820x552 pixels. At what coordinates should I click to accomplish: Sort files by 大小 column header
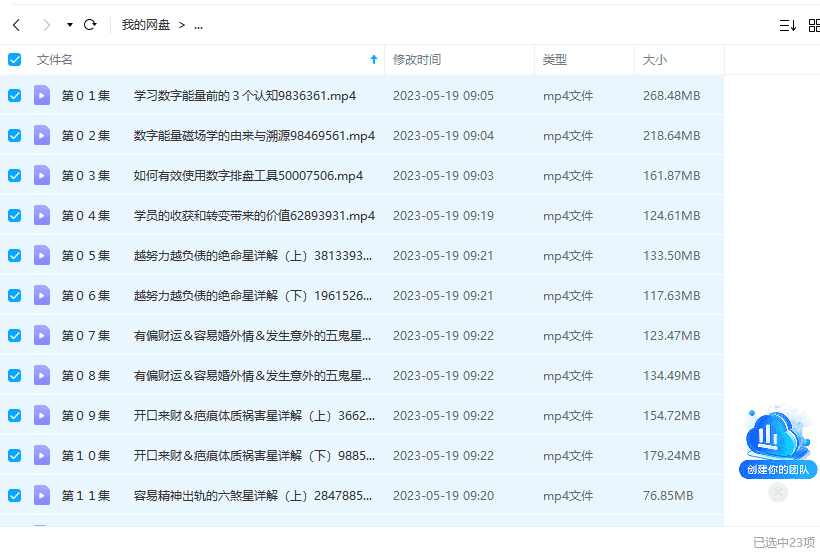pyautogui.click(x=655, y=60)
